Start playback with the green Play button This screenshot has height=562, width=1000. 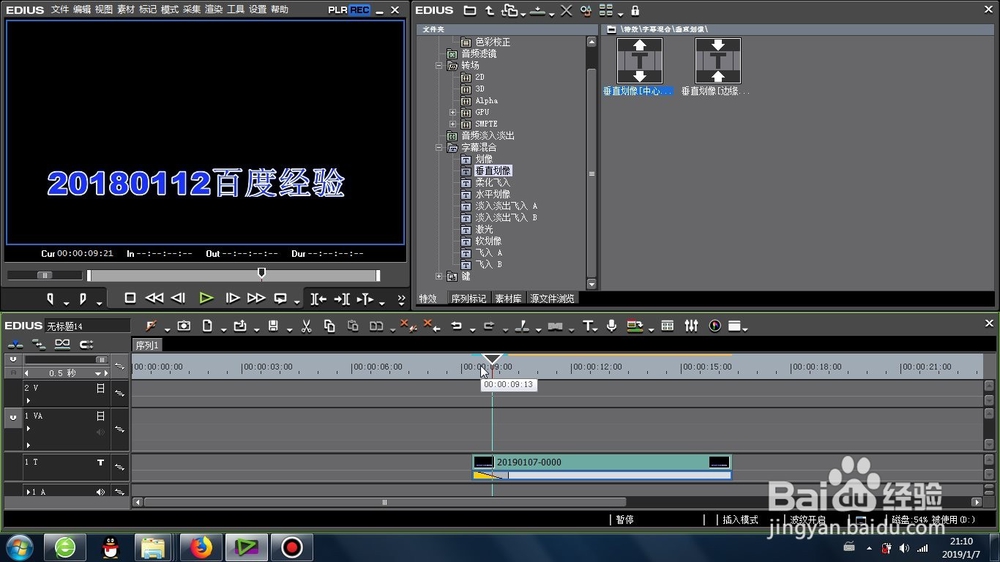(x=205, y=298)
